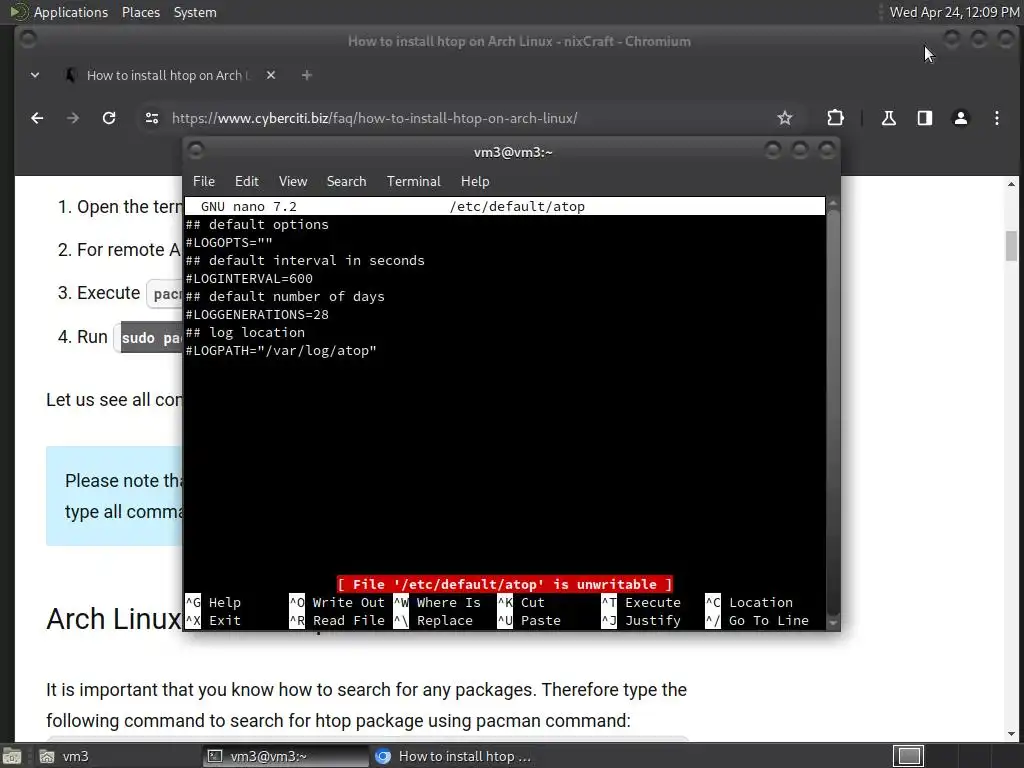Click the terminal title 'vm3@vm3:~'
Image resolution: width=1024 pixels, height=768 pixels.
click(513, 152)
